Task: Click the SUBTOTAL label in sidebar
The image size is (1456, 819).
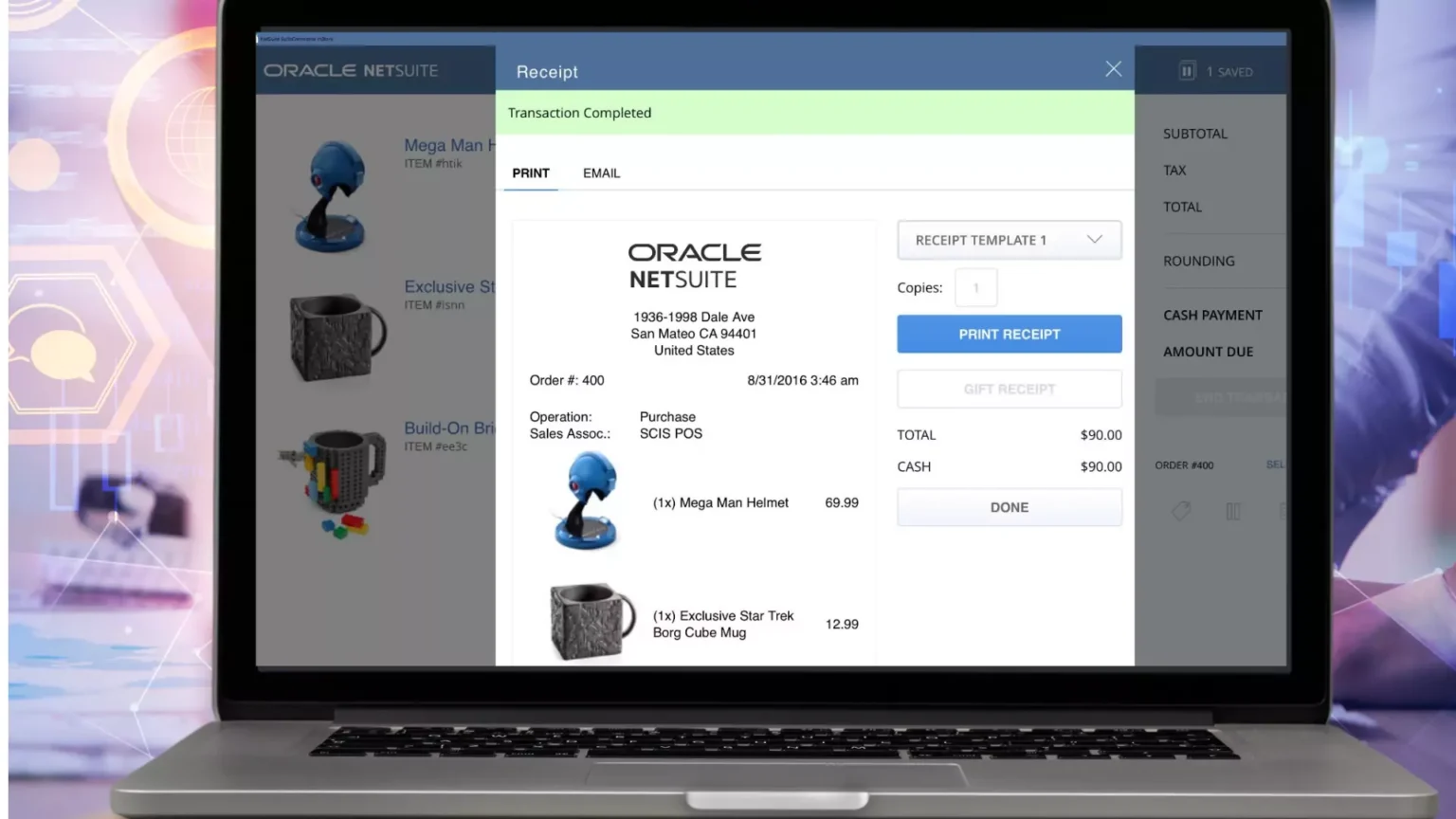Action: pos(1195,134)
